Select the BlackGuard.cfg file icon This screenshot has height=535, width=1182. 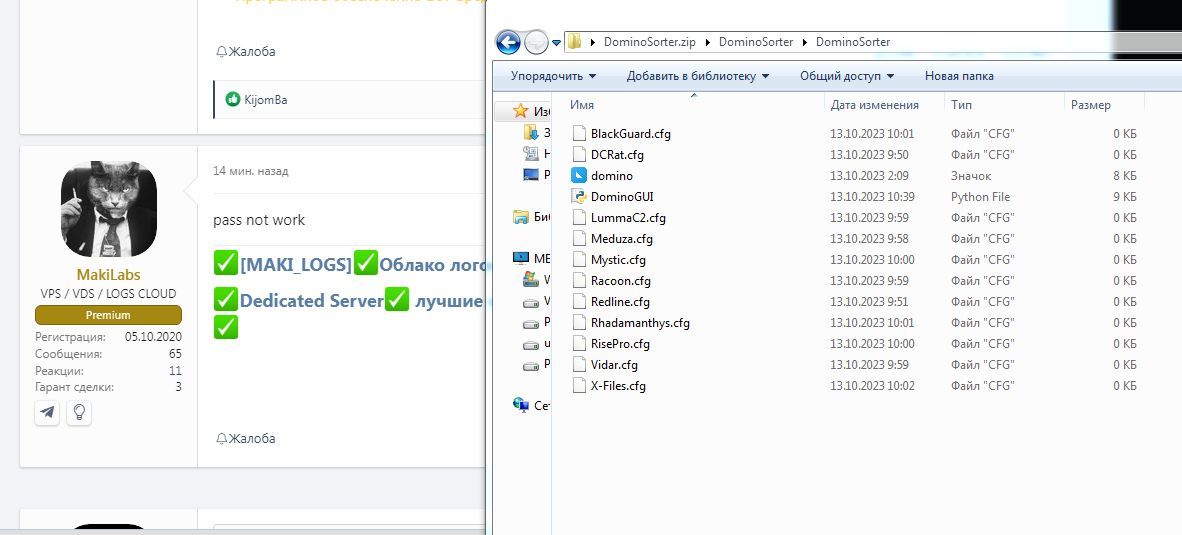[x=579, y=133]
